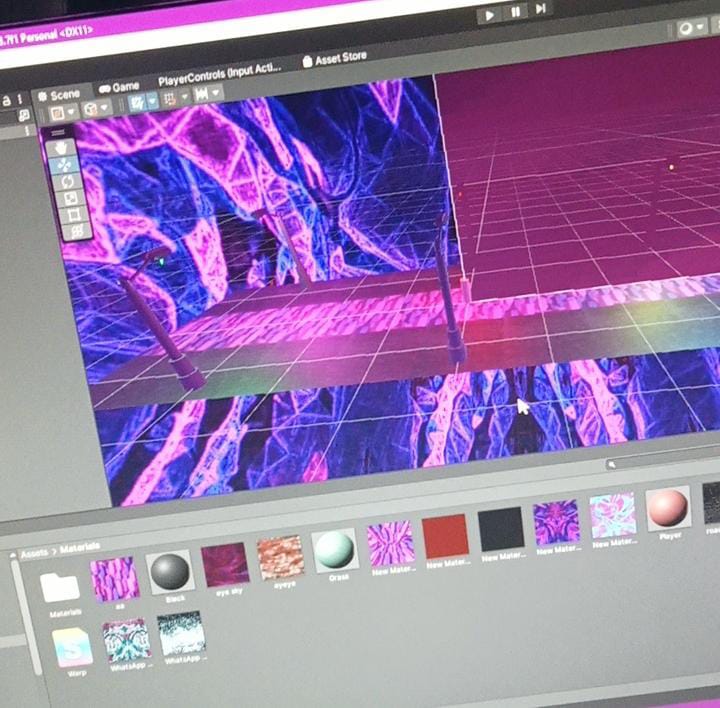Click the 'Player' asset label

670,536
